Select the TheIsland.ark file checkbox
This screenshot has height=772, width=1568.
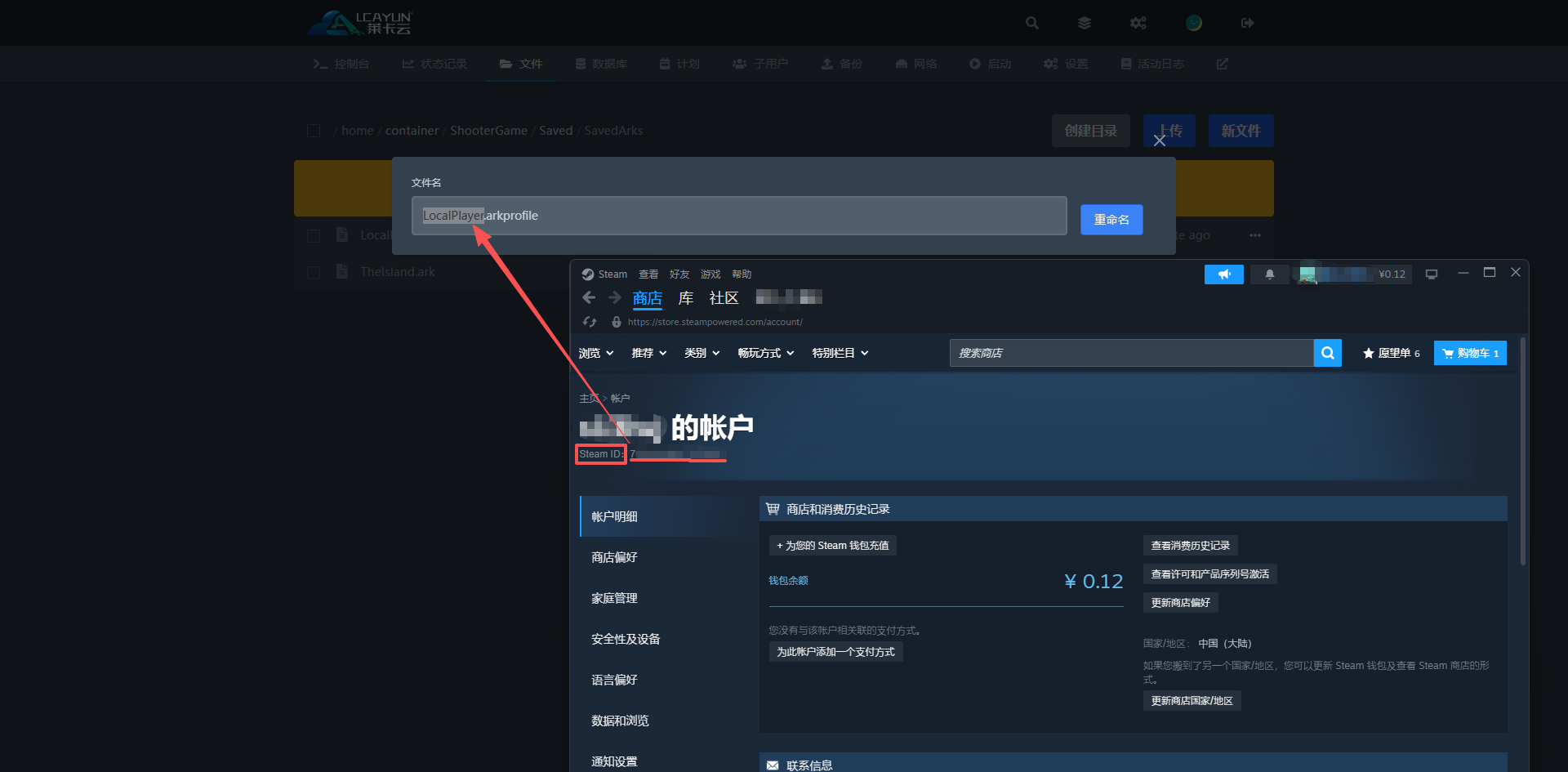[314, 272]
